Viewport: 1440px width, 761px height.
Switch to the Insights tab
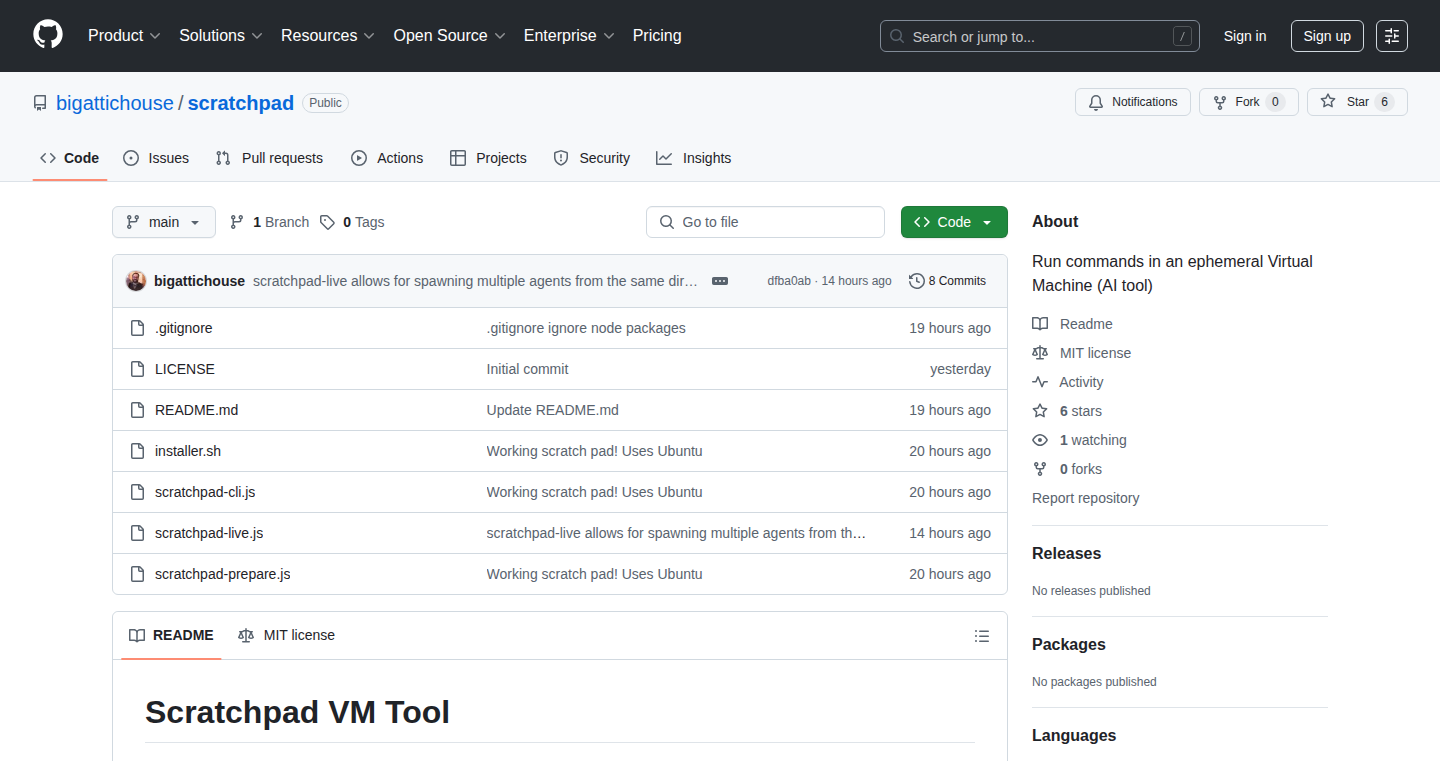click(x=693, y=158)
